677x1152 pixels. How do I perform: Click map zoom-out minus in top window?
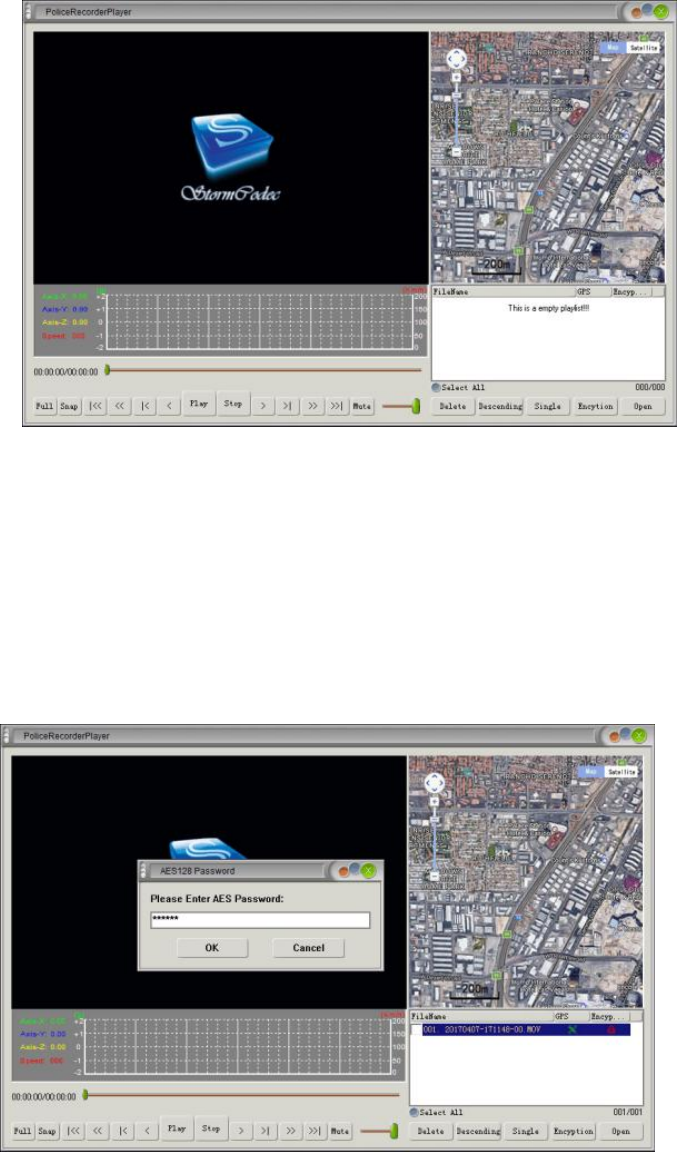click(456, 152)
